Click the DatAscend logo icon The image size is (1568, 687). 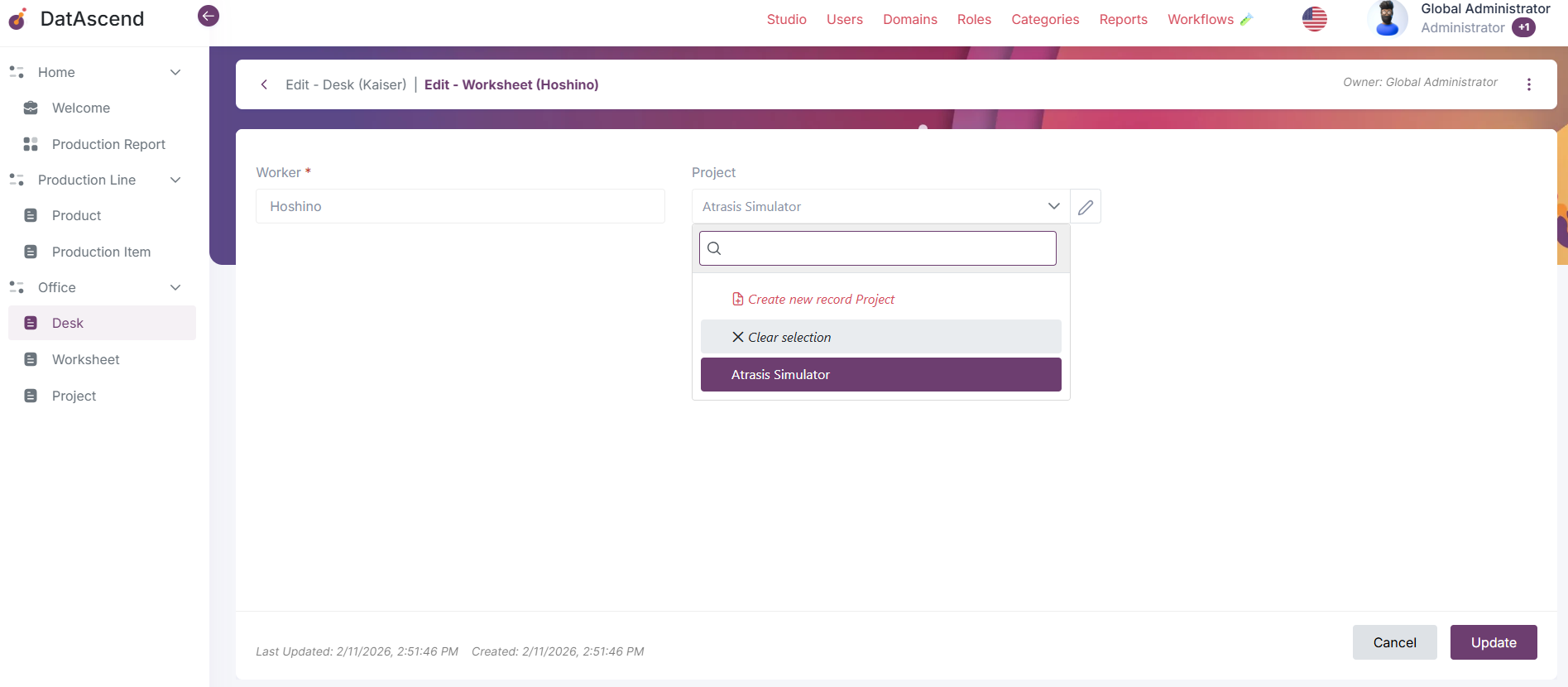coord(17,18)
